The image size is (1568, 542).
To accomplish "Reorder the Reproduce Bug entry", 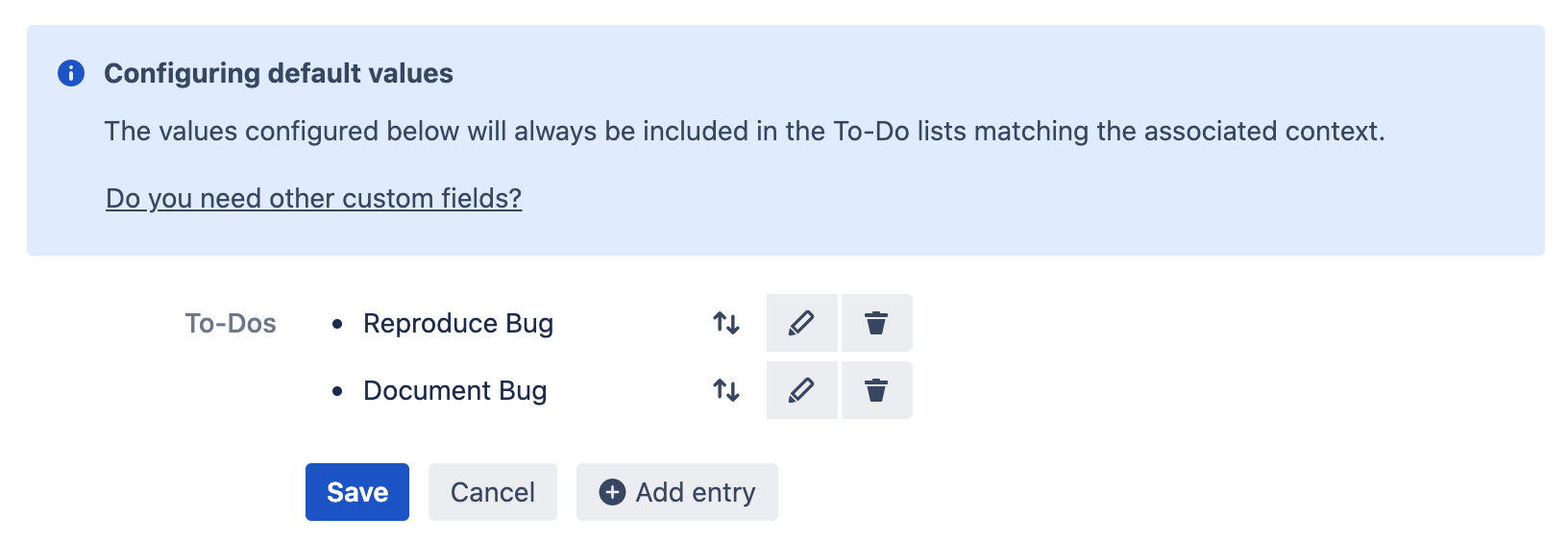I will point(726,323).
